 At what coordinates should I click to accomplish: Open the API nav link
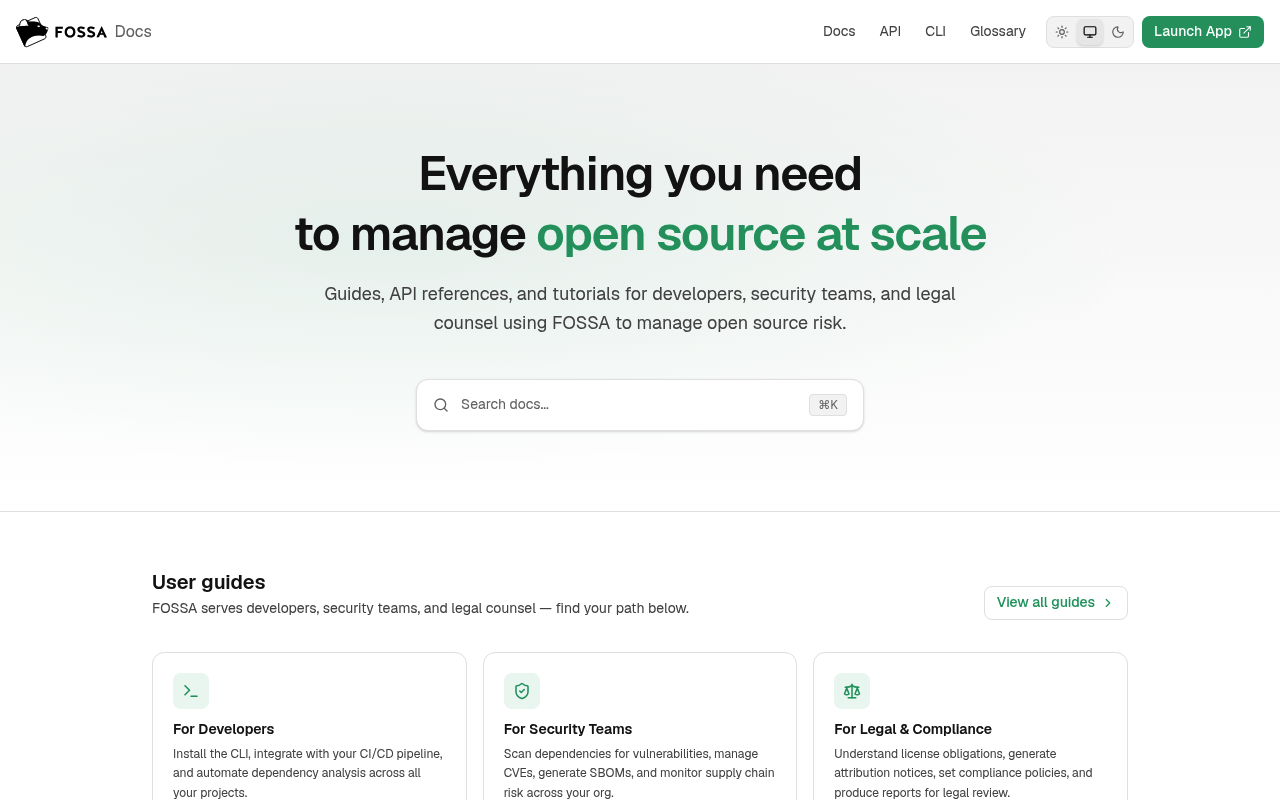click(x=890, y=31)
